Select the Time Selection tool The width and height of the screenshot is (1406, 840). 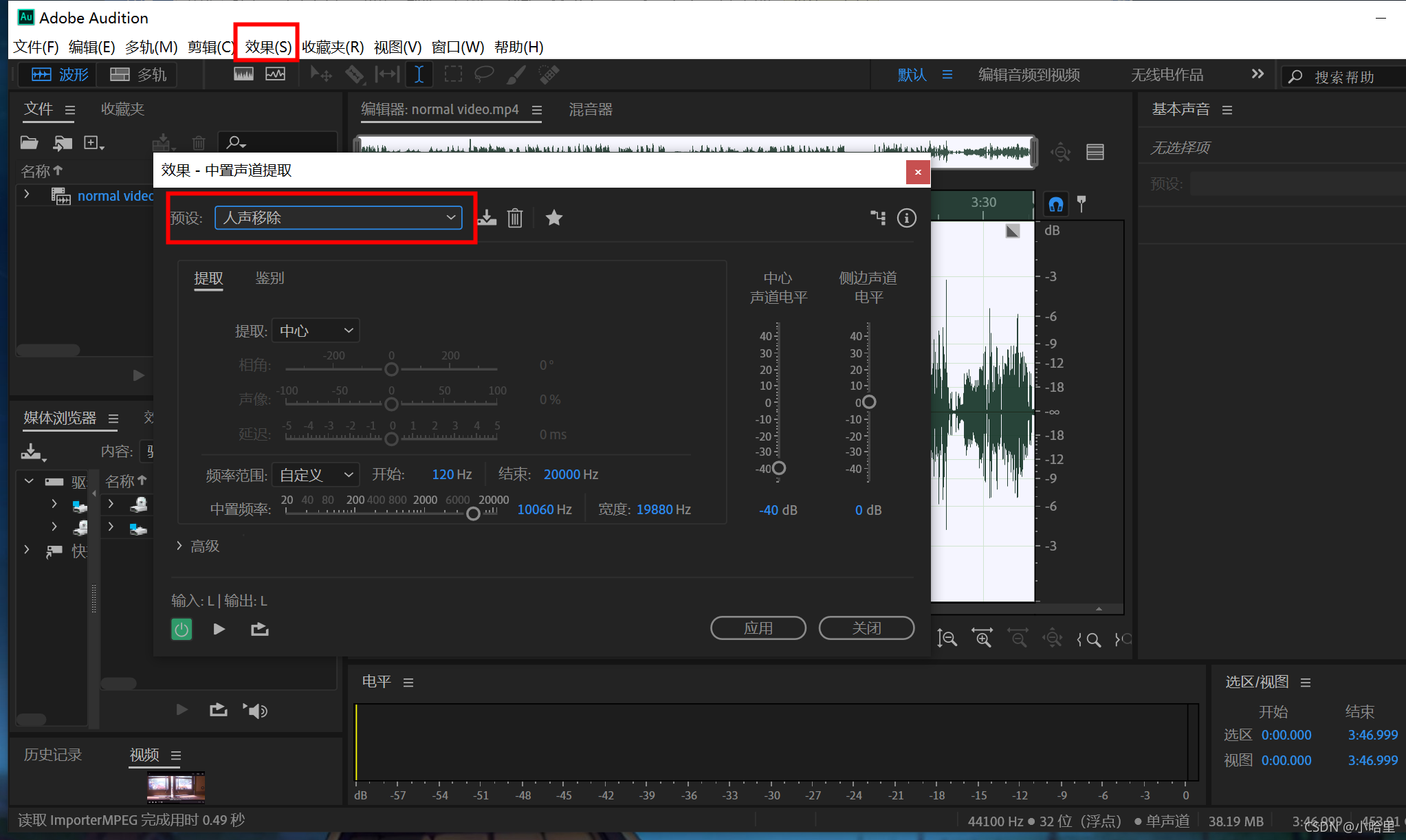click(x=419, y=74)
